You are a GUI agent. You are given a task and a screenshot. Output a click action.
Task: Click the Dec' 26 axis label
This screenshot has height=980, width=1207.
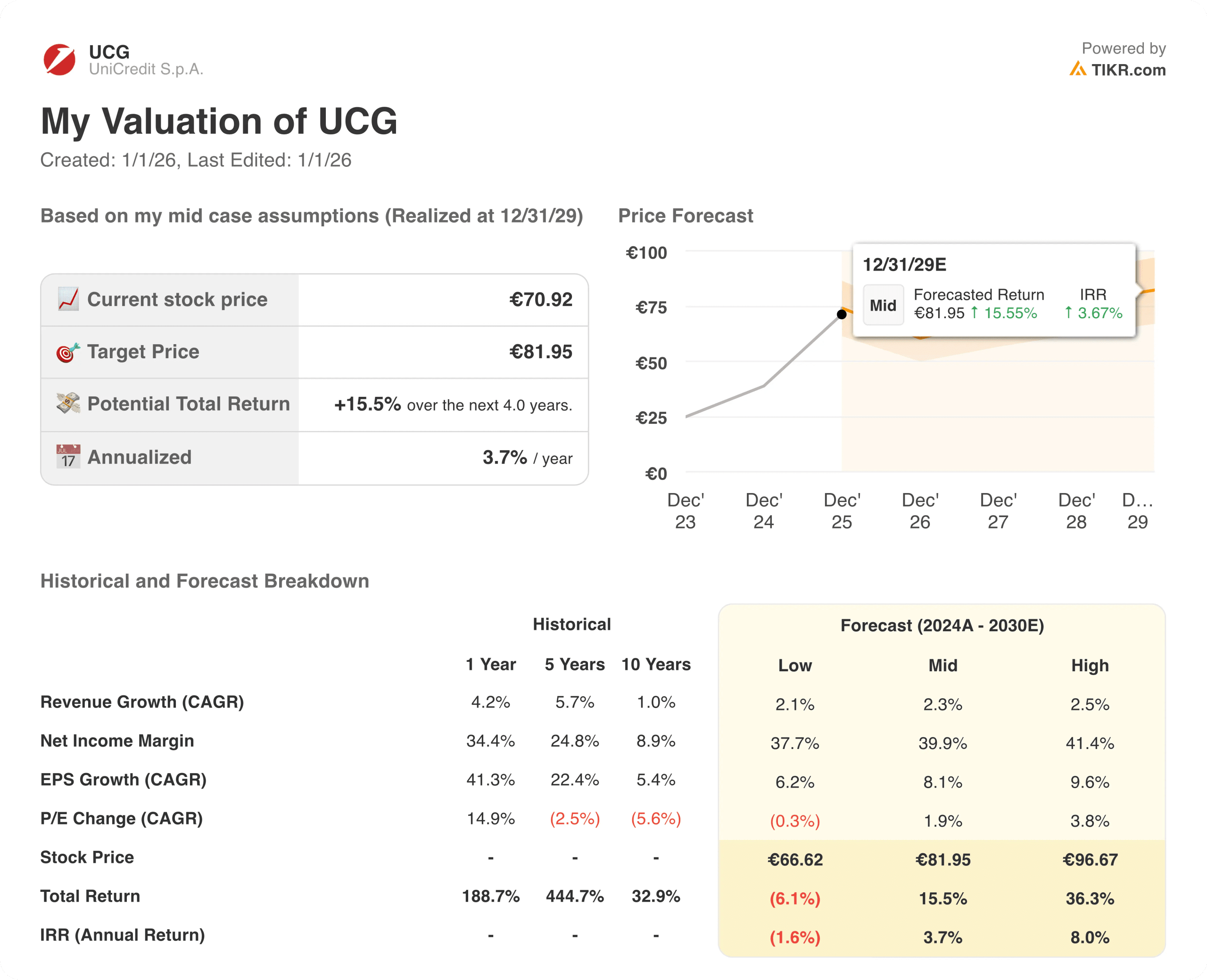click(920, 511)
